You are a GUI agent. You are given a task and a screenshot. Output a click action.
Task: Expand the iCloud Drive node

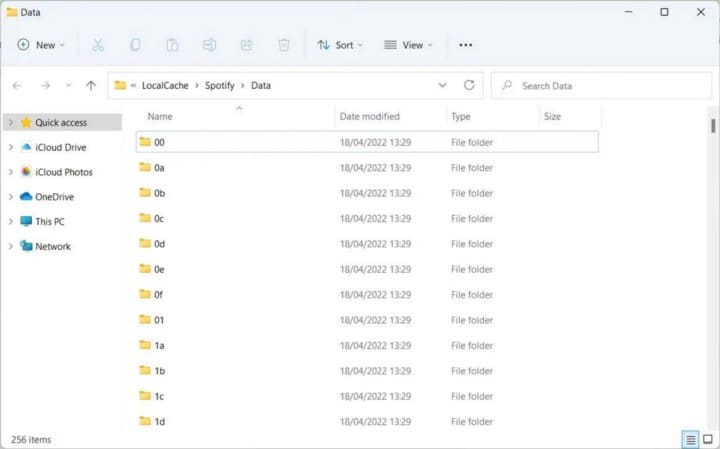pos(11,147)
